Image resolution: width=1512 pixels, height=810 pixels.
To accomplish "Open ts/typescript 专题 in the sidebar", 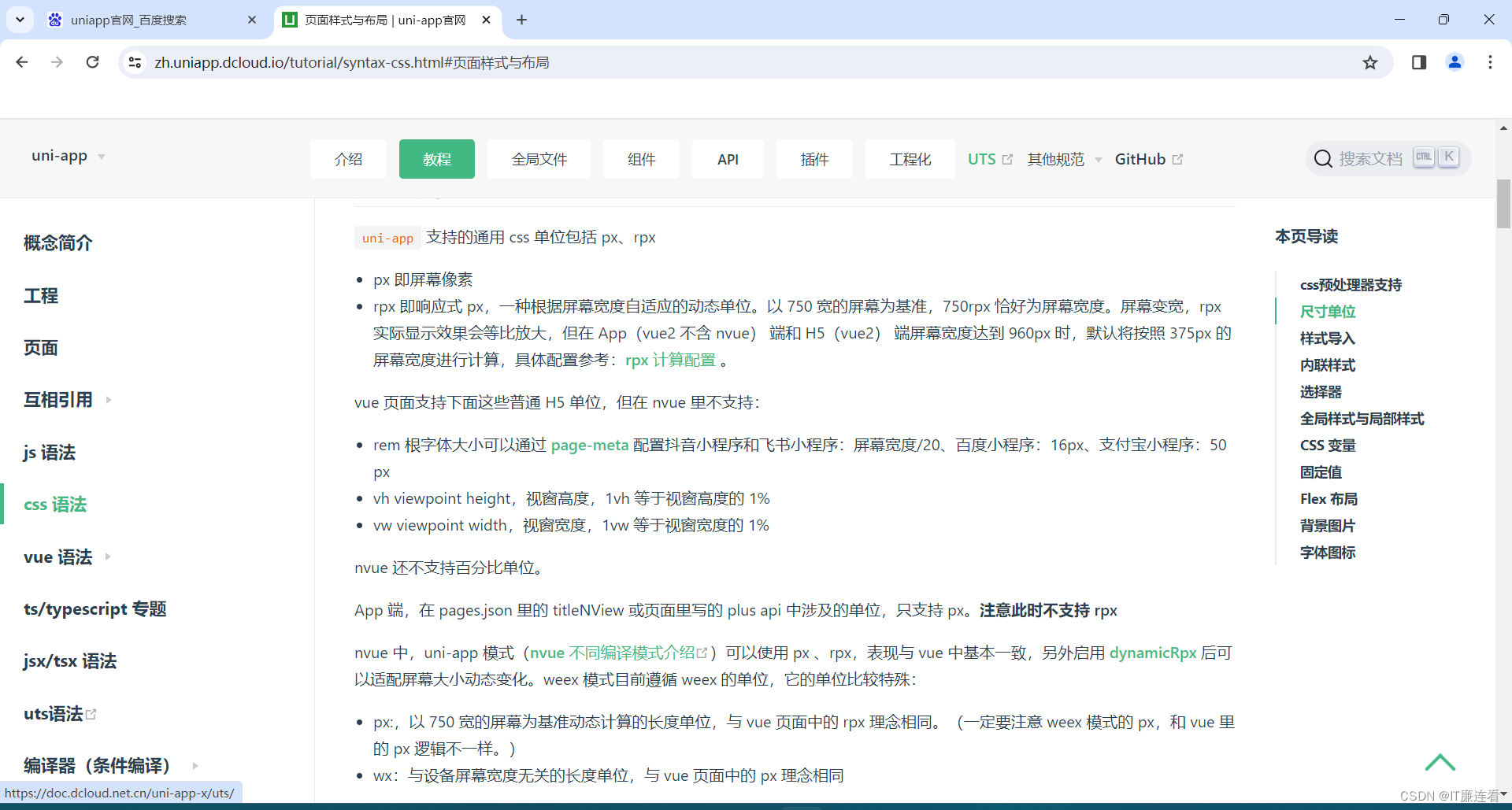I will (x=95, y=608).
